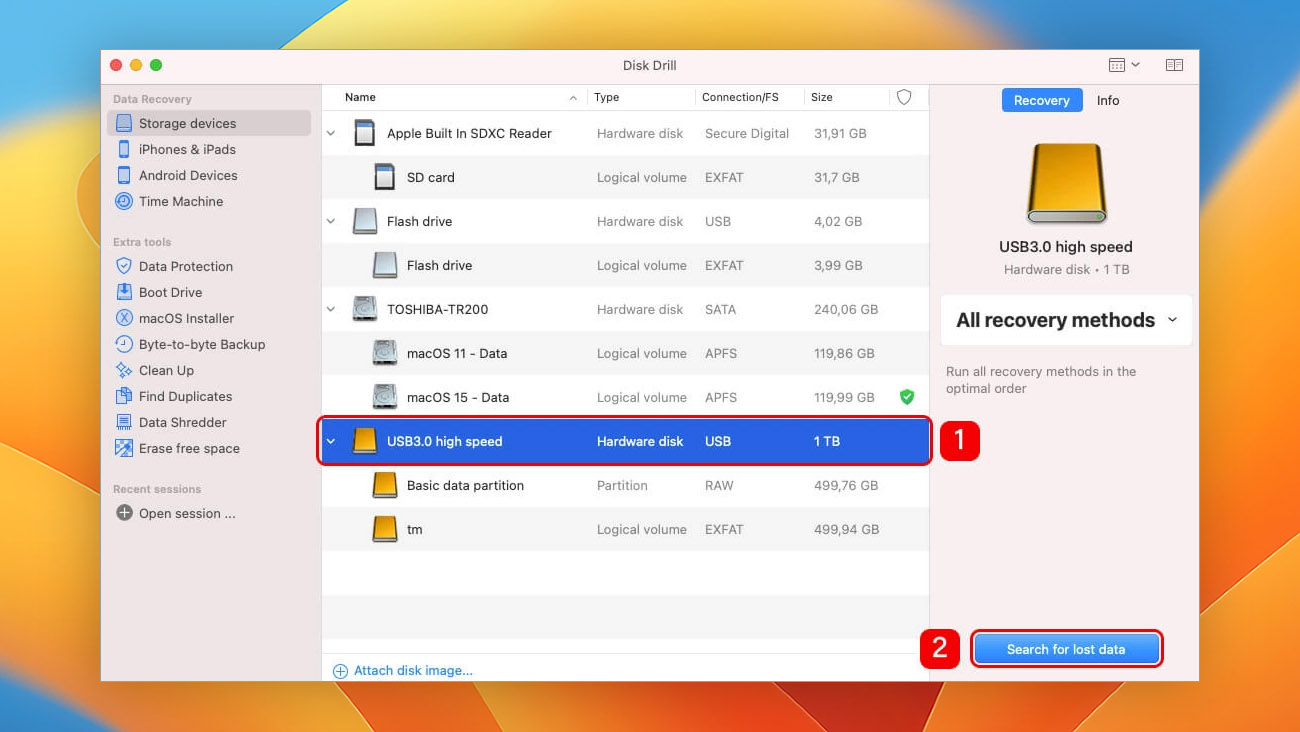The width and height of the screenshot is (1300, 732).
Task: Open Clean Up tool
Action: [166, 370]
